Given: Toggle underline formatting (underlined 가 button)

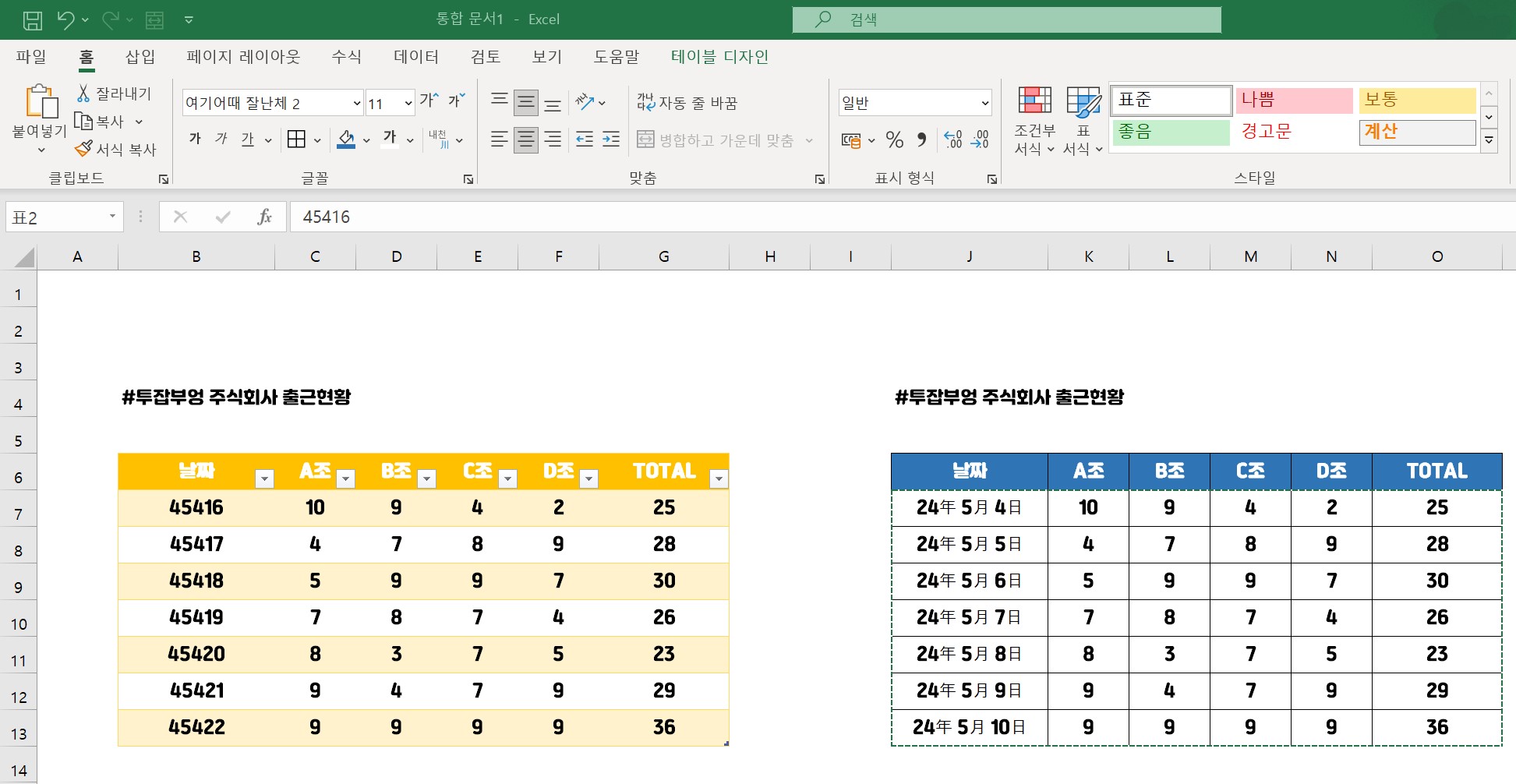Looking at the screenshot, I should pyautogui.click(x=248, y=139).
